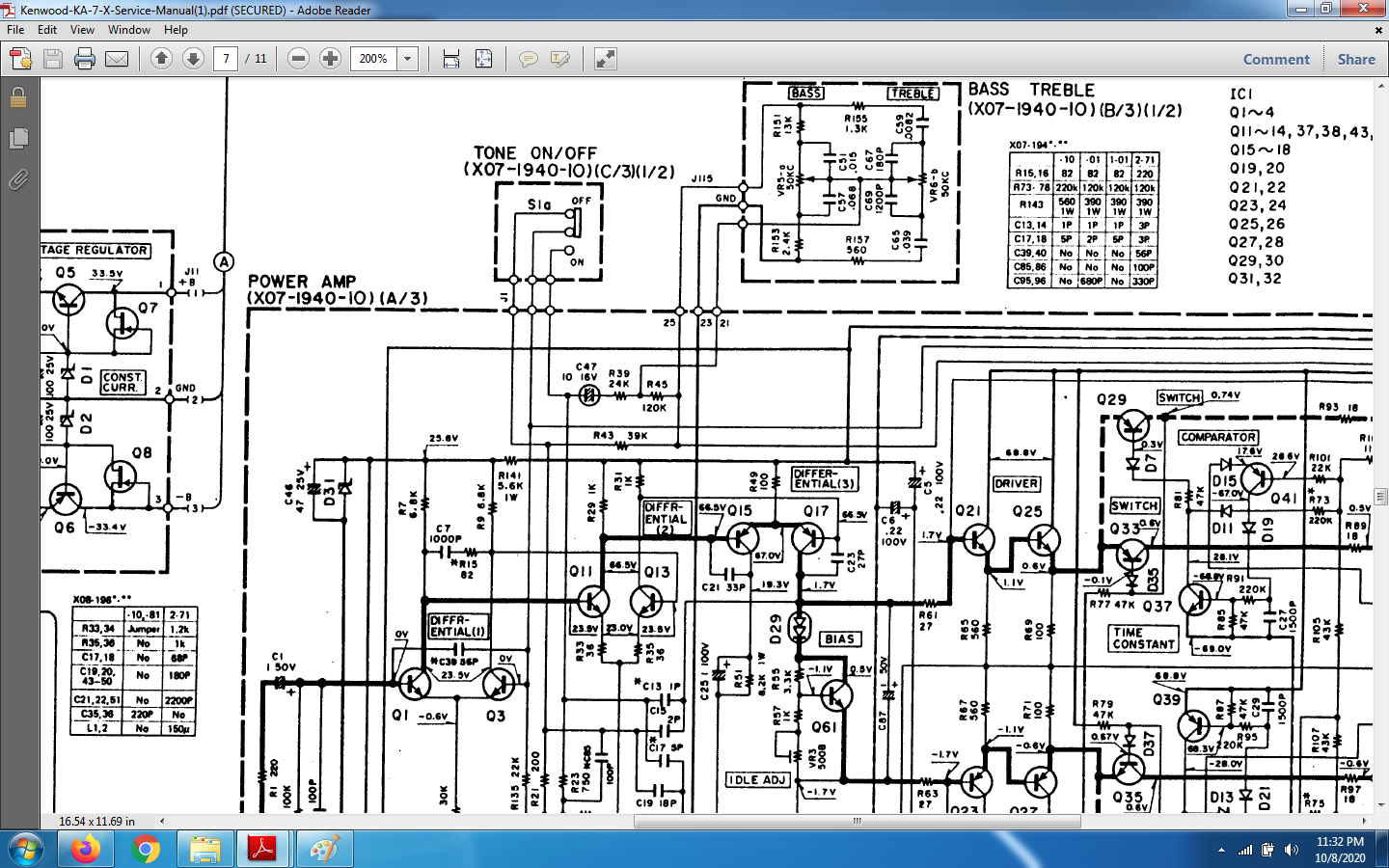Go to the next page with down arrow
Screen dimensions: 1389x868
tap(193, 59)
